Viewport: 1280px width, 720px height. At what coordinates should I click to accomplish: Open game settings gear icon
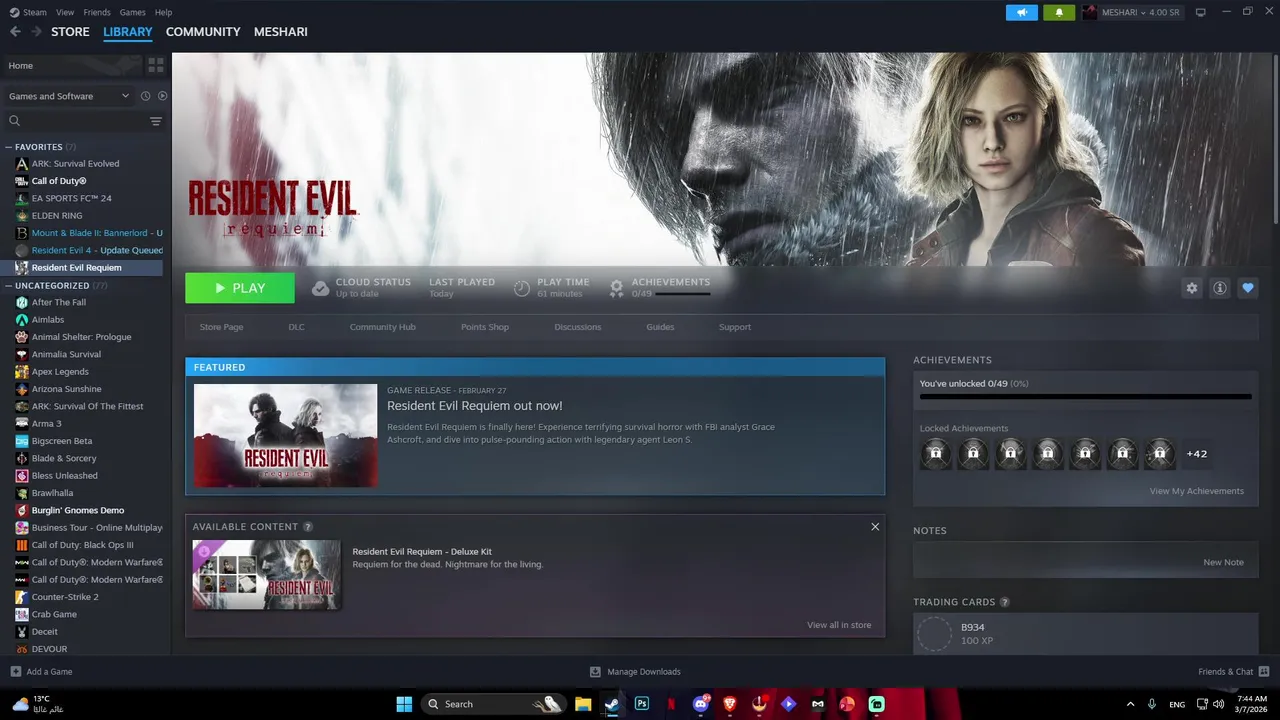(x=1191, y=288)
